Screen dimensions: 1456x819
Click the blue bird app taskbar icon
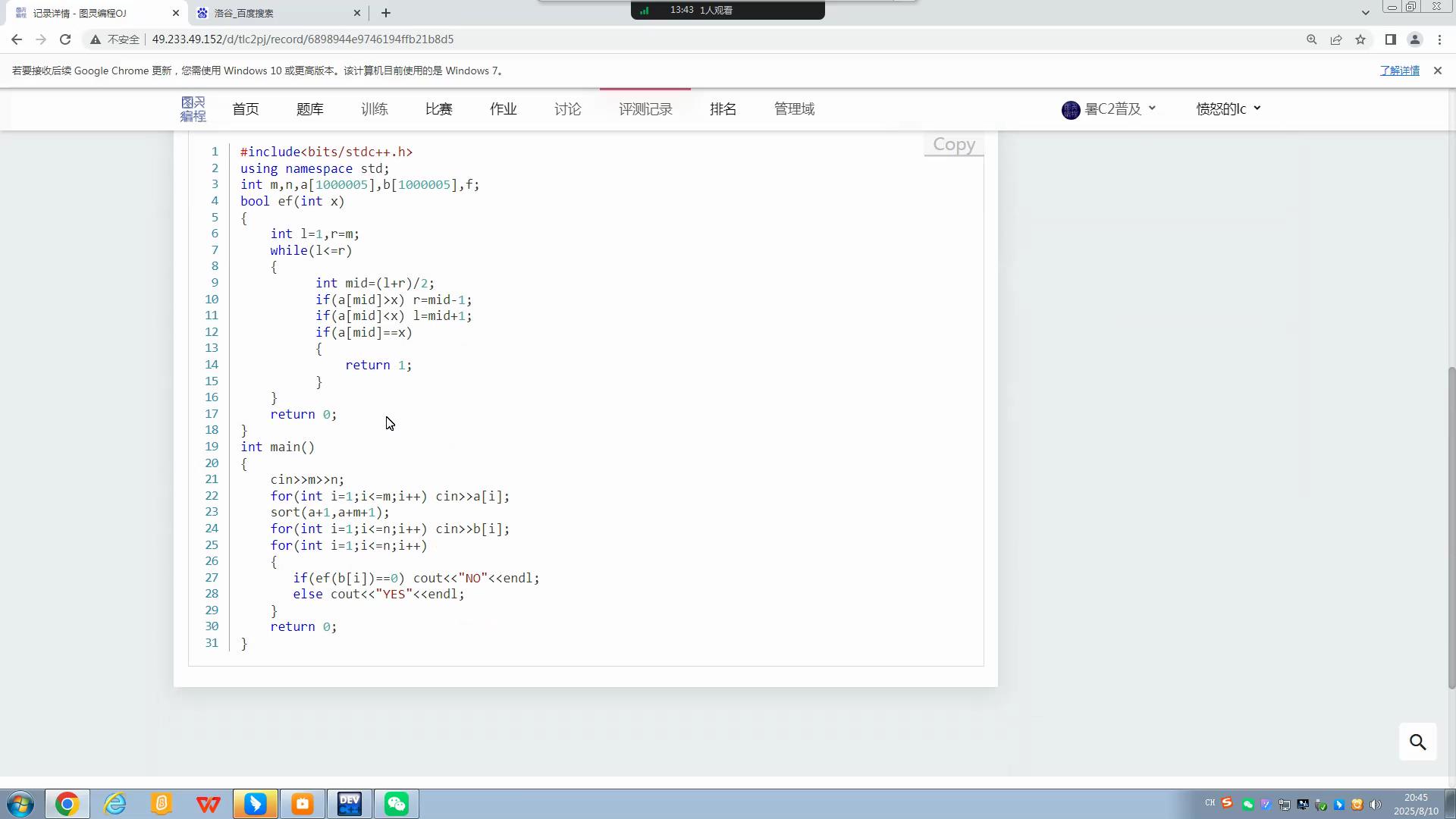(256, 804)
